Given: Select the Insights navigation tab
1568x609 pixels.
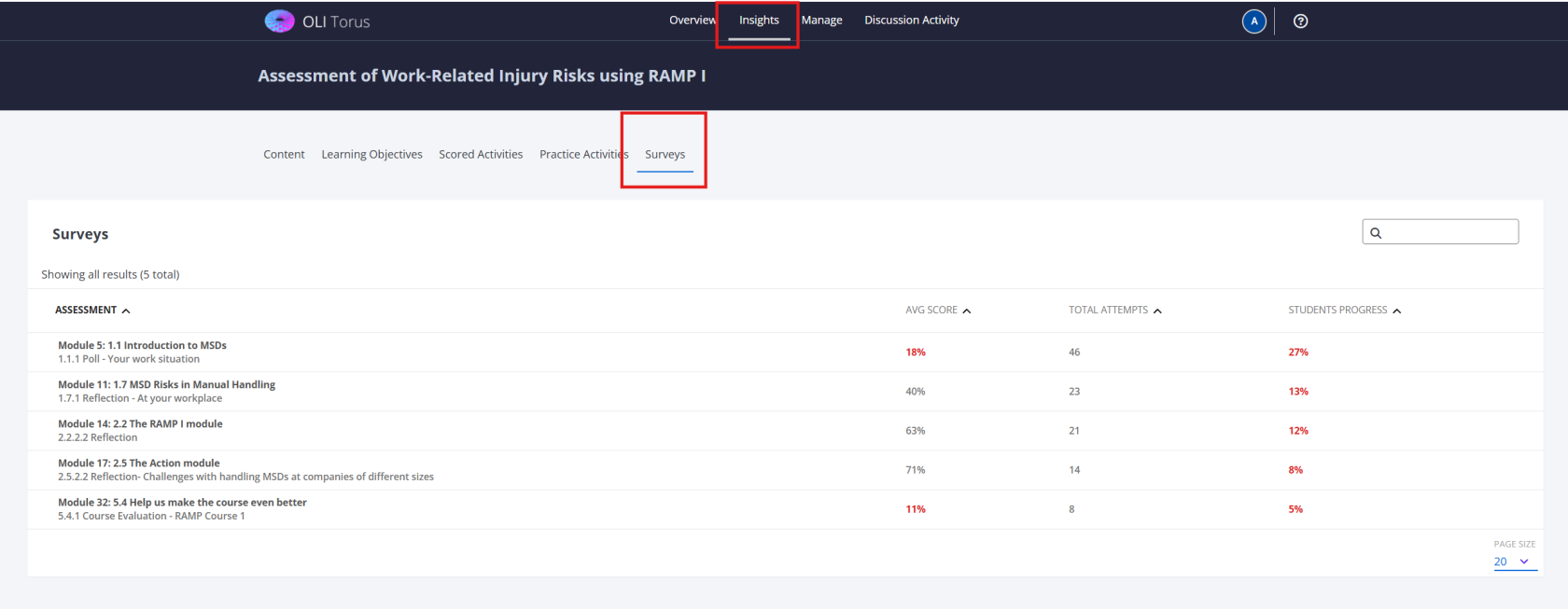Looking at the screenshot, I should [x=759, y=21].
